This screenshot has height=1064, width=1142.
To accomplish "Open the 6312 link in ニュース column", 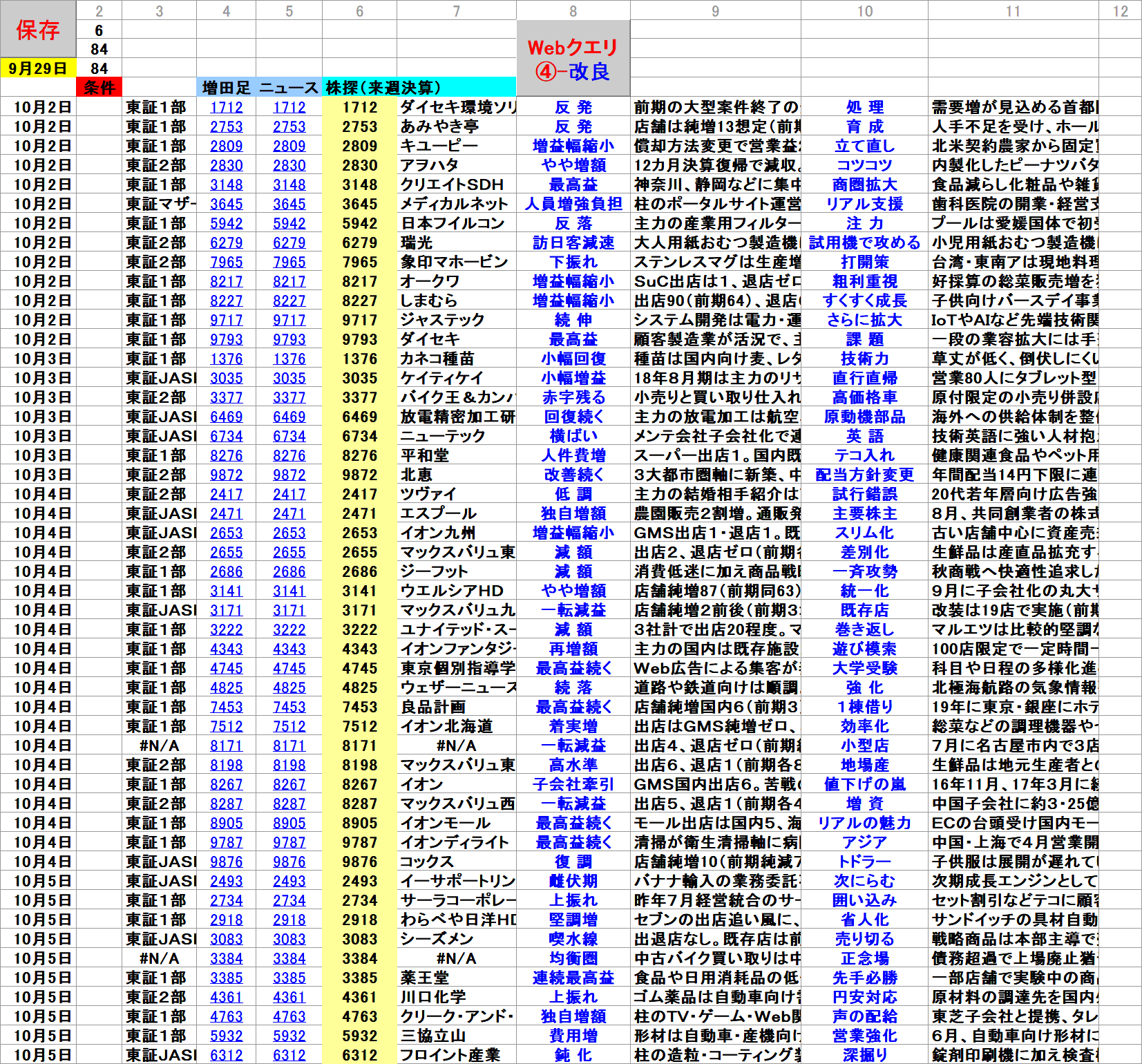I will click(x=289, y=1055).
